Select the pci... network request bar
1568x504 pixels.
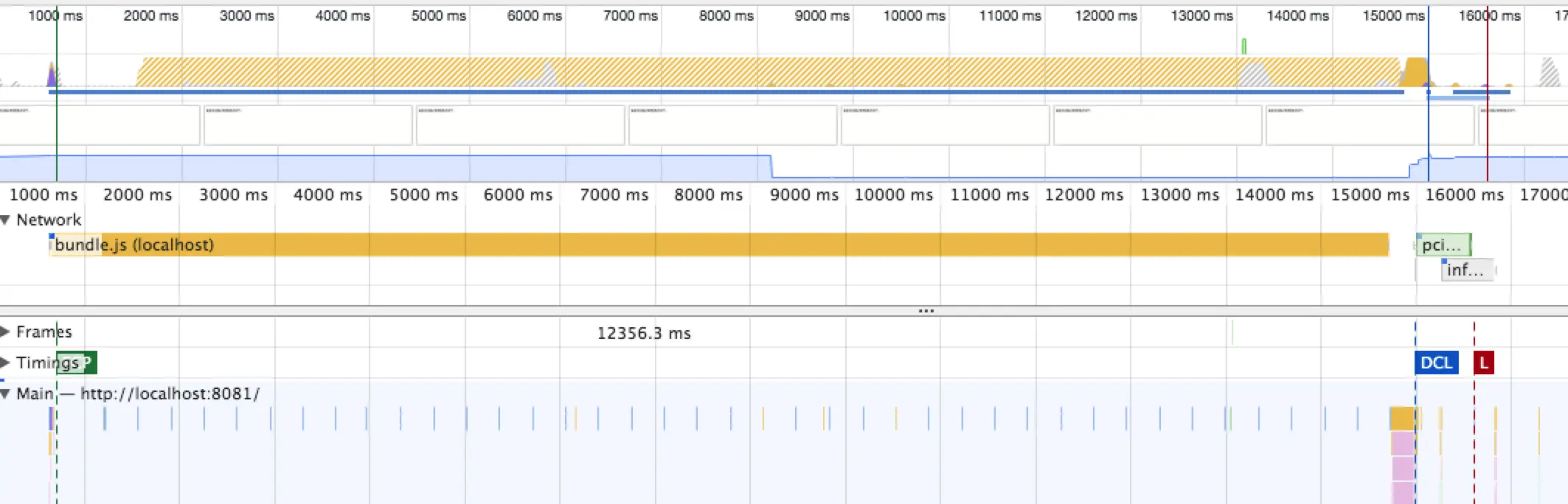(1443, 245)
